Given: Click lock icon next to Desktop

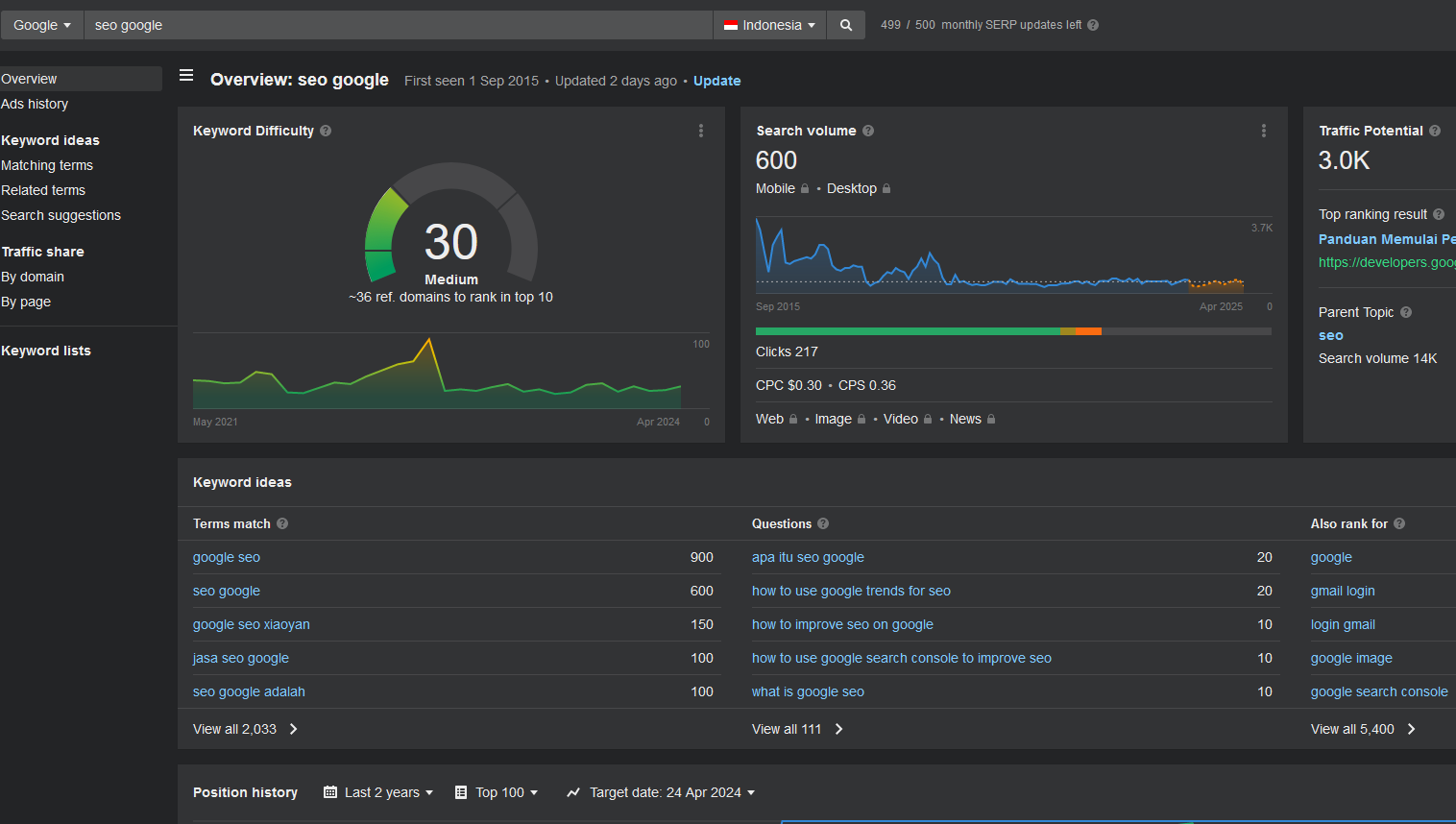Looking at the screenshot, I should (886, 188).
